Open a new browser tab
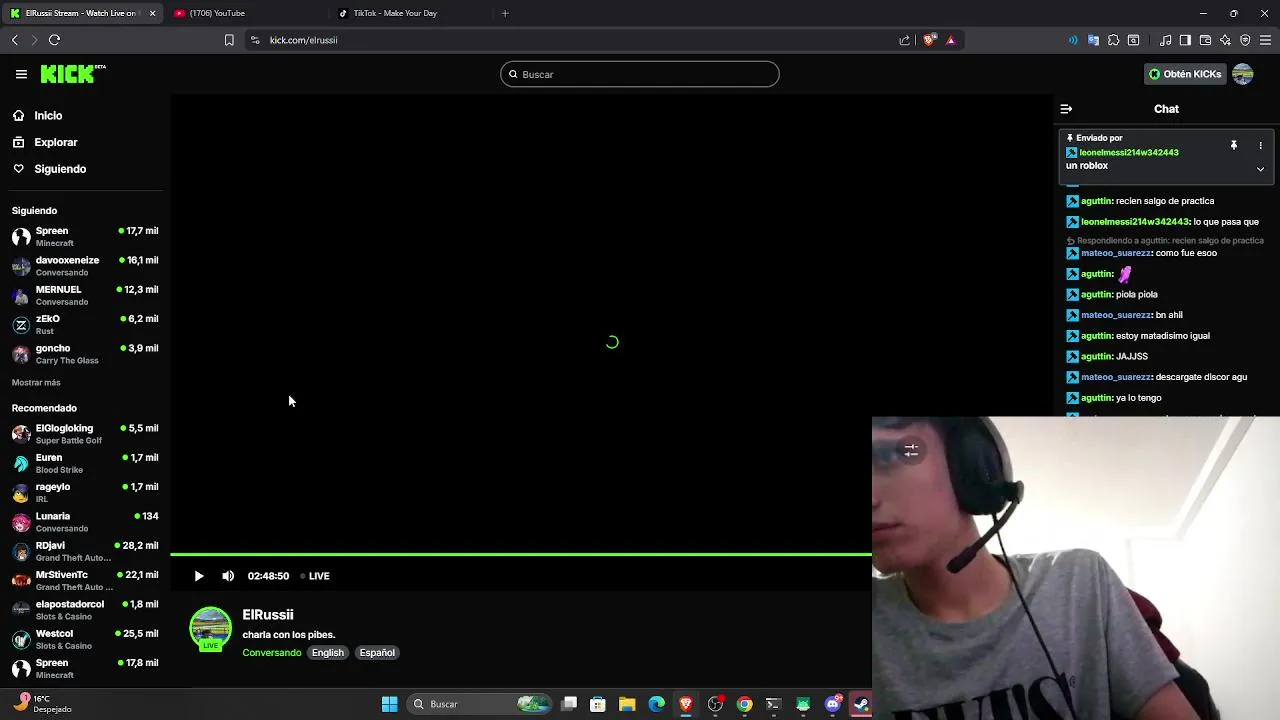 (505, 13)
